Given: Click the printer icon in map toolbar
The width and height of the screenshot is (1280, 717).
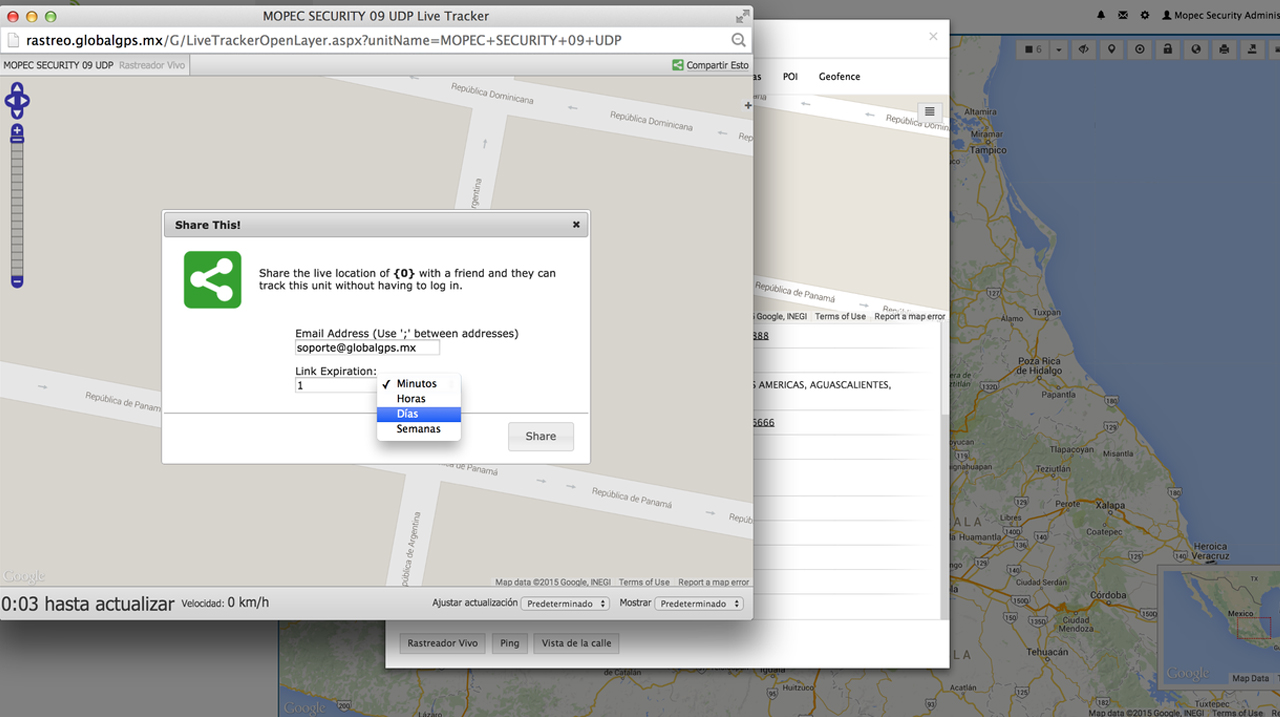Looking at the screenshot, I should (1224, 50).
